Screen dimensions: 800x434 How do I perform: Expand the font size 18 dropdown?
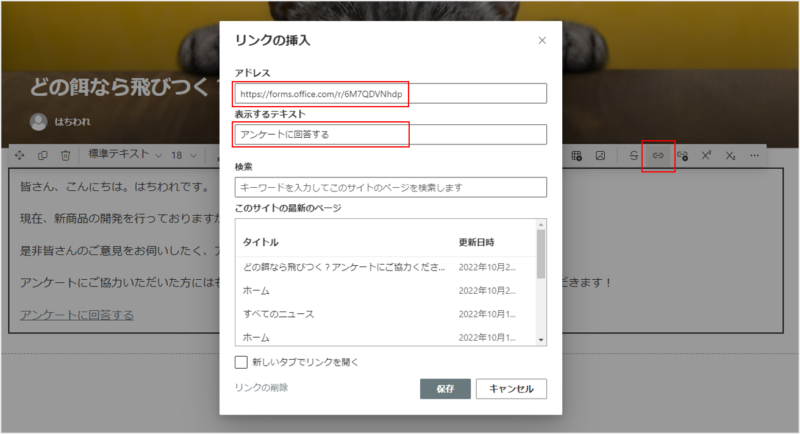(x=183, y=156)
